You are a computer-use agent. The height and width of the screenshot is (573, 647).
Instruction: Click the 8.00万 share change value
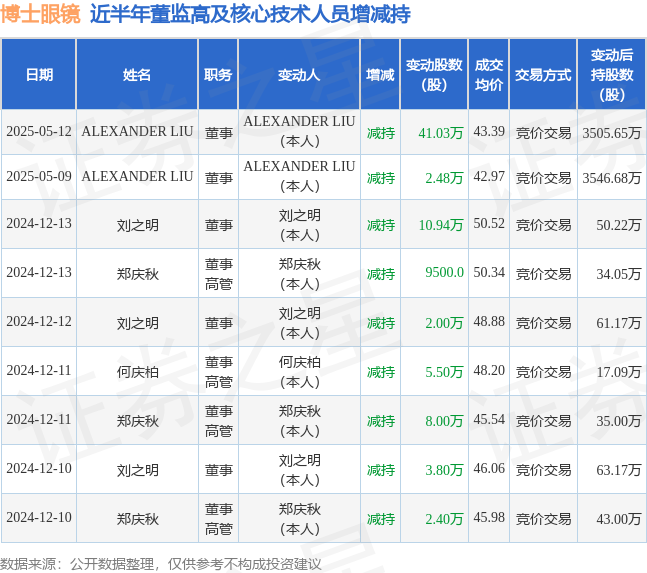pyautogui.click(x=444, y=421)
